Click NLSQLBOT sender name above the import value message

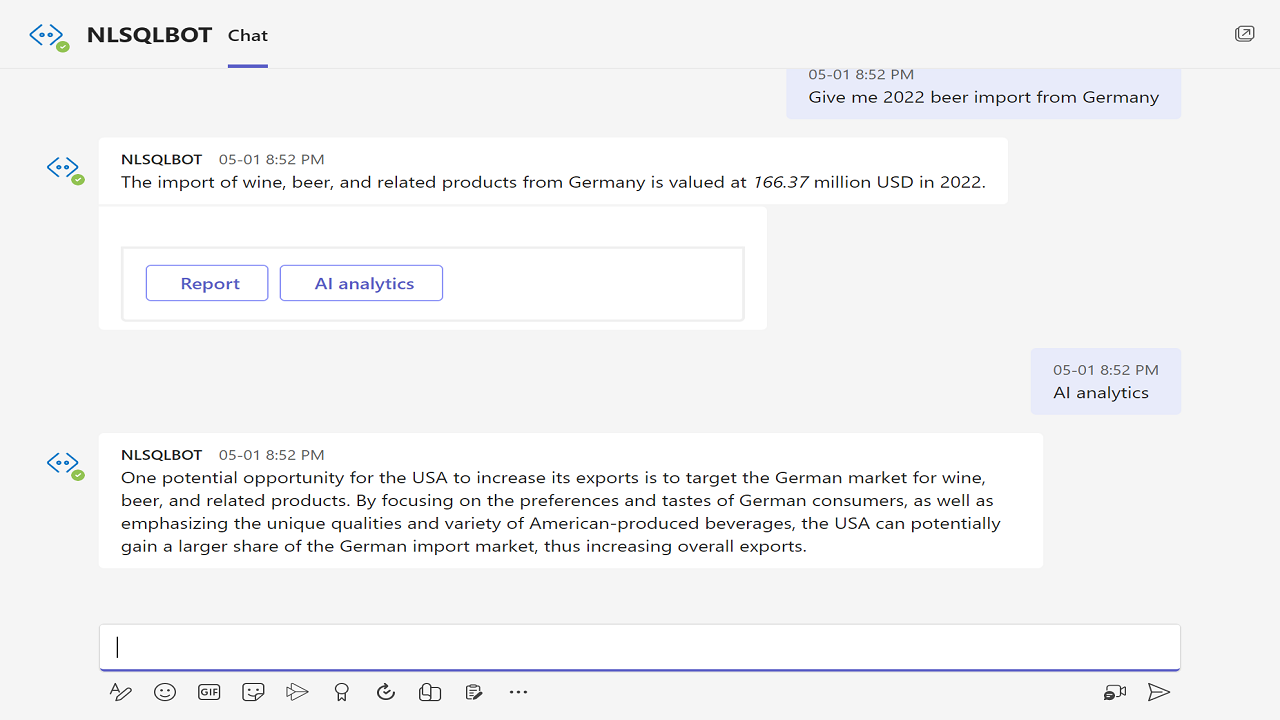point(161,159)
